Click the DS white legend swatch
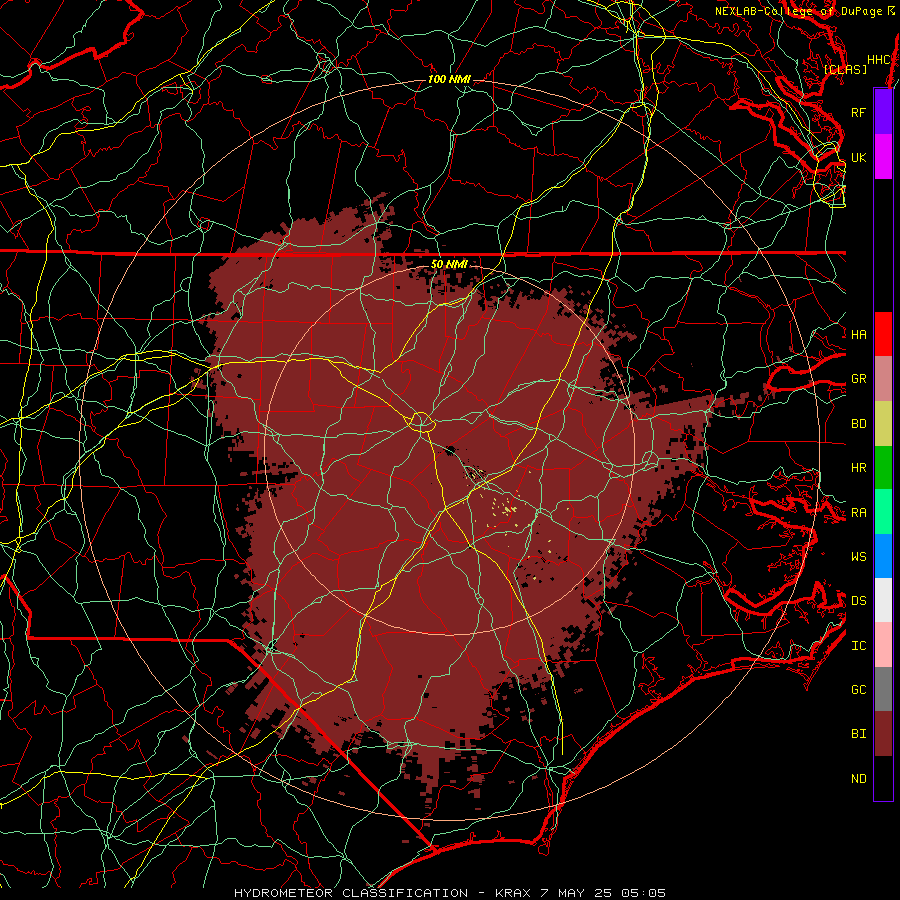Screen dimensions: 900x900 (x=883, y=600)
